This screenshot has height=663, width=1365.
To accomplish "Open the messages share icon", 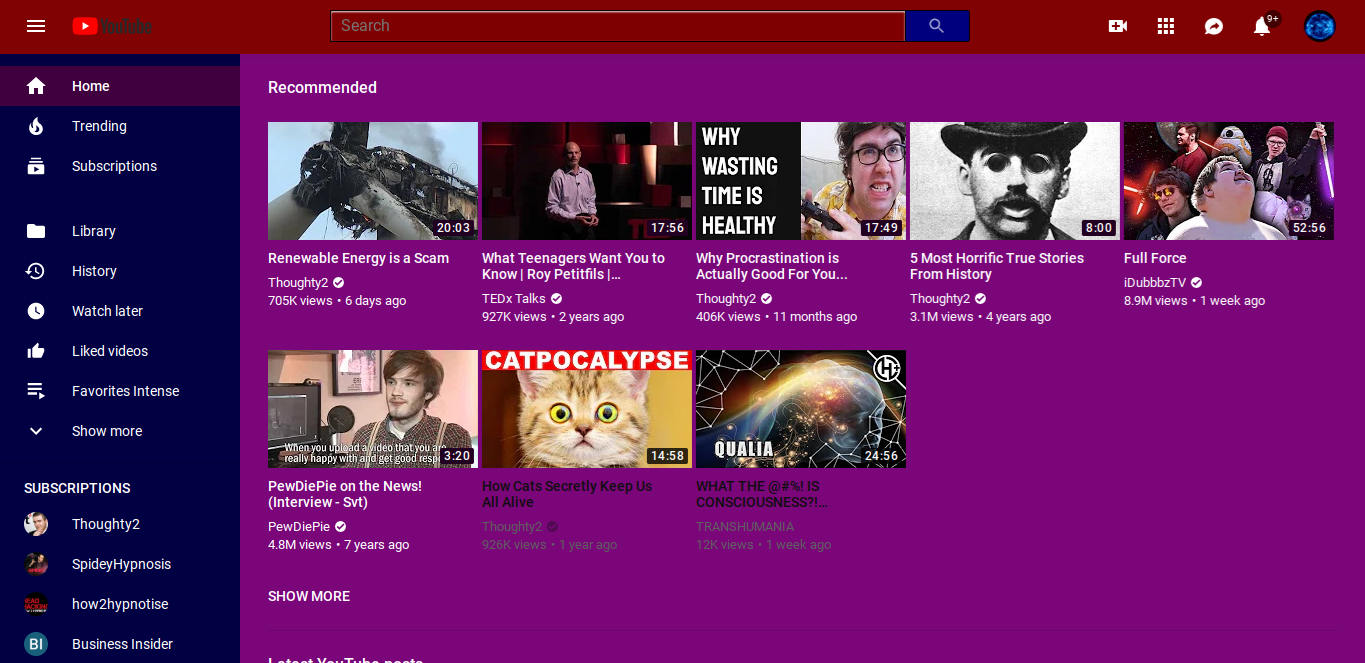I will (x=1214, y=26).
